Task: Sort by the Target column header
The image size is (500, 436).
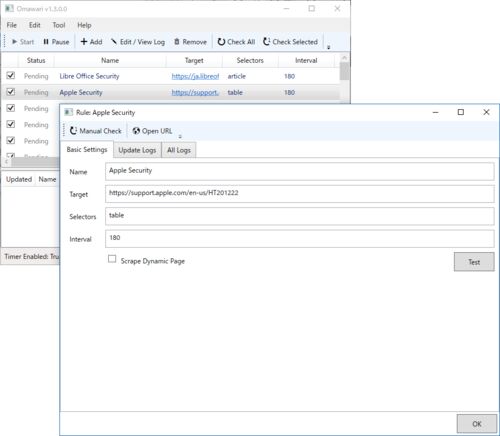Action: 194,60
